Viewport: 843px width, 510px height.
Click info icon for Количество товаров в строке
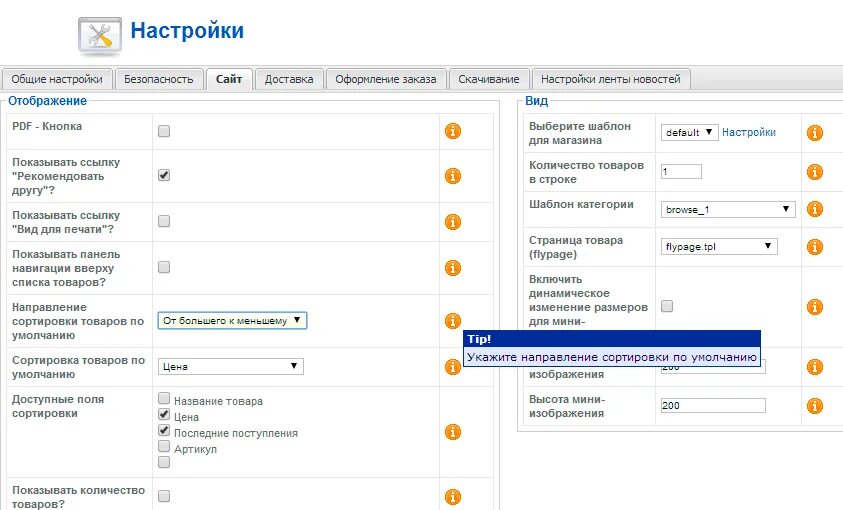815,172
